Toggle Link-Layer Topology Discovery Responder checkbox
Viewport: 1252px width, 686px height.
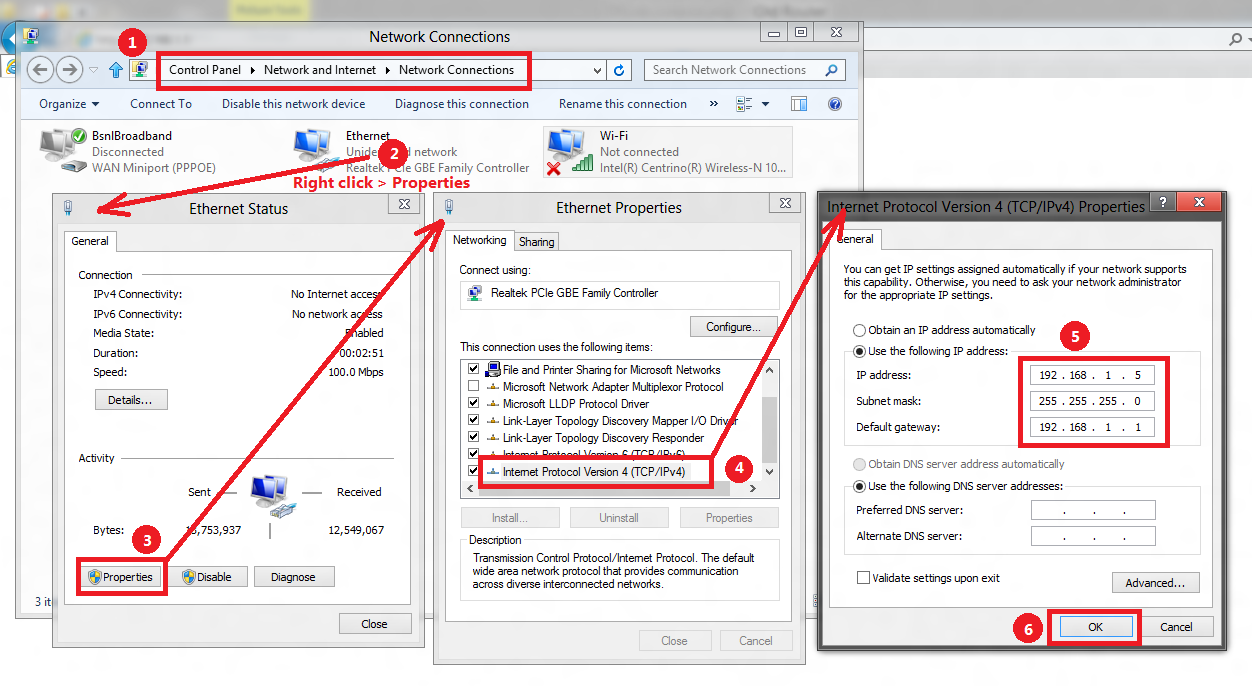click(474, 438)
